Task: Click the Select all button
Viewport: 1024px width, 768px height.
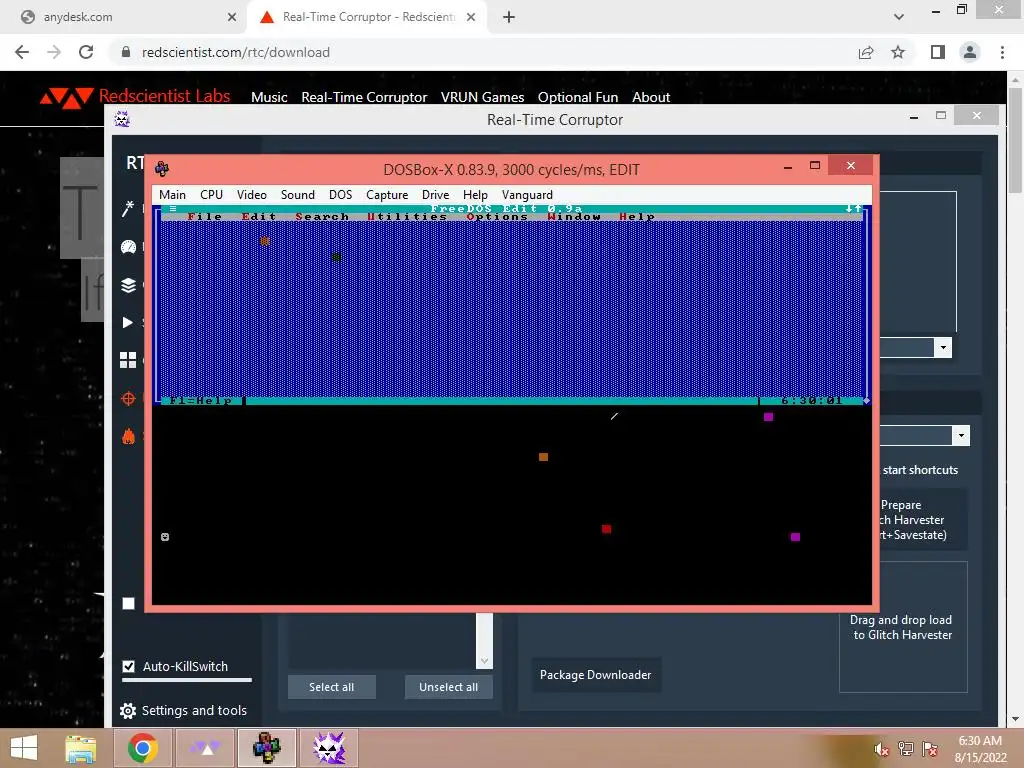Action: (x=332, y=687)
